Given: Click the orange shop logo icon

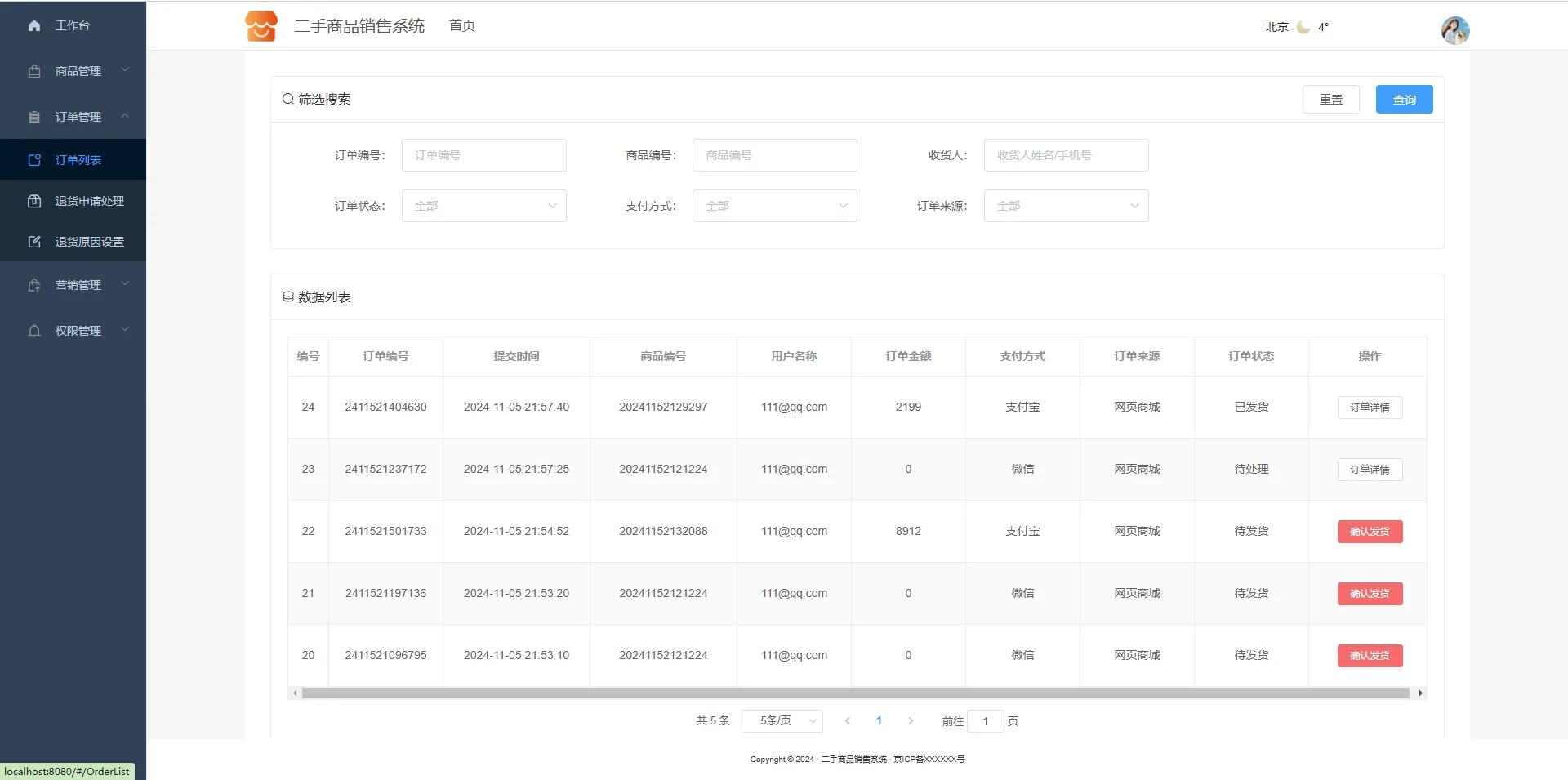Looking at the screenshot, I should (x=261, y=26).
